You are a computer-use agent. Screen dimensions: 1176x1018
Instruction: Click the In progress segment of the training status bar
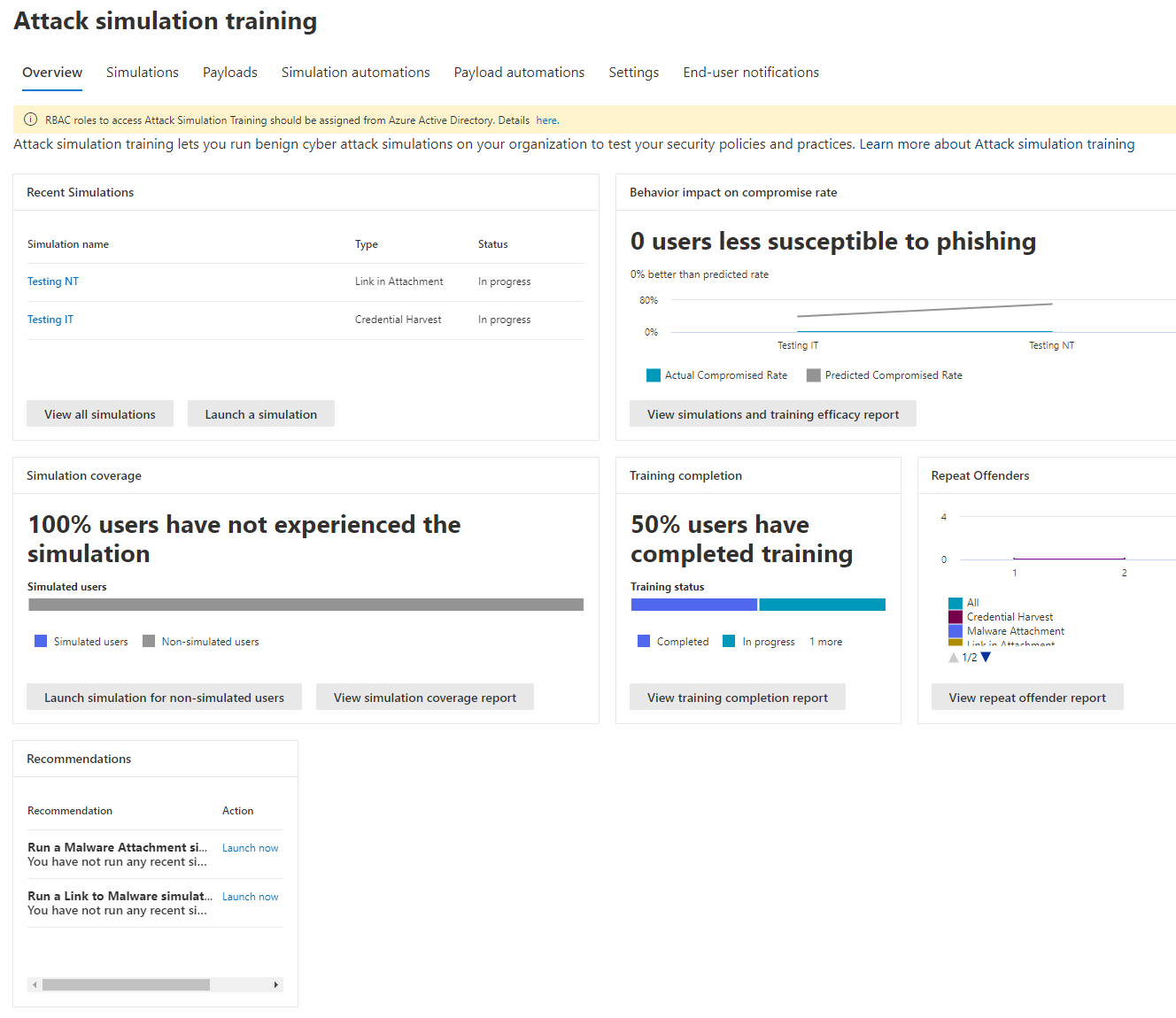click(x=822, y=604)
